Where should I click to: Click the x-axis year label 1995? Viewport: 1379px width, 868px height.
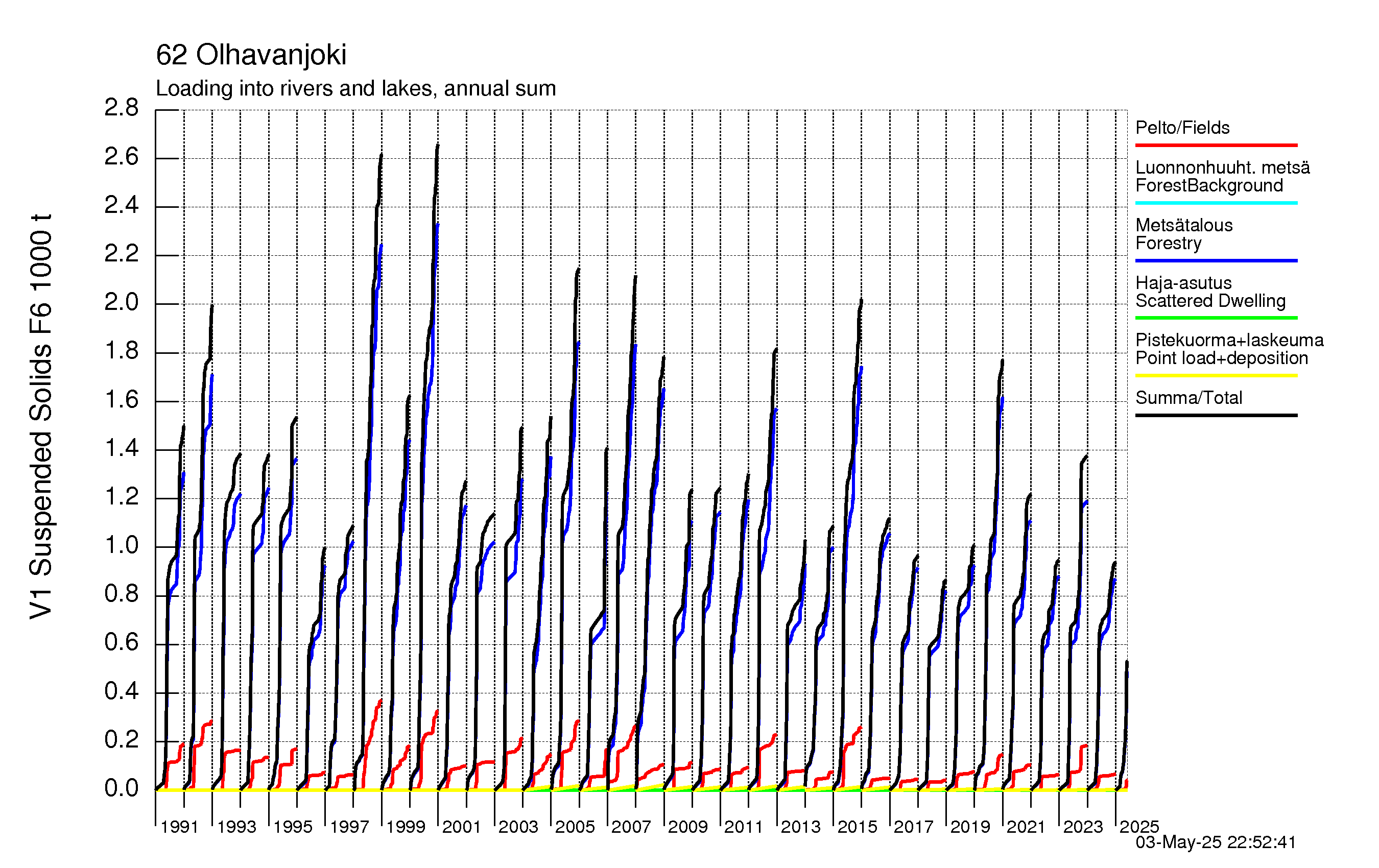coord(293,827)
